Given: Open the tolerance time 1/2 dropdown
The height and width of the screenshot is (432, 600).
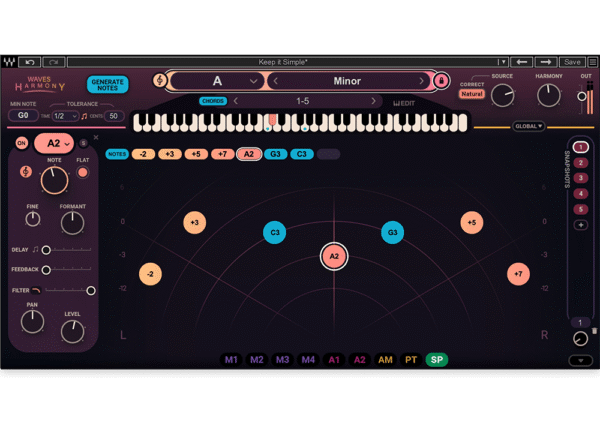Looking at the screenshot, I should (65, 116).
